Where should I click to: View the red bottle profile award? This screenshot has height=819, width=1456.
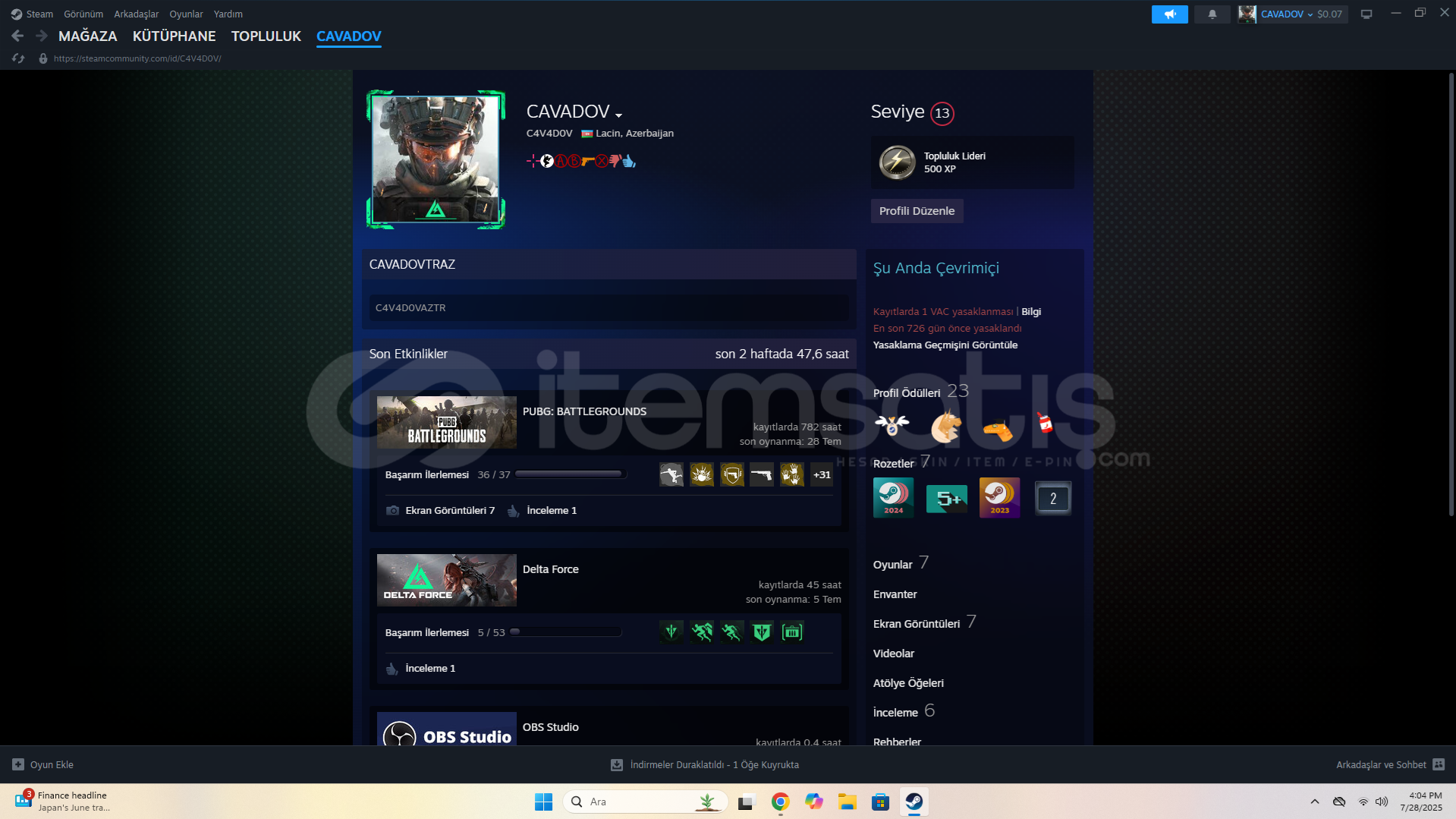(x=1045, y=423)
